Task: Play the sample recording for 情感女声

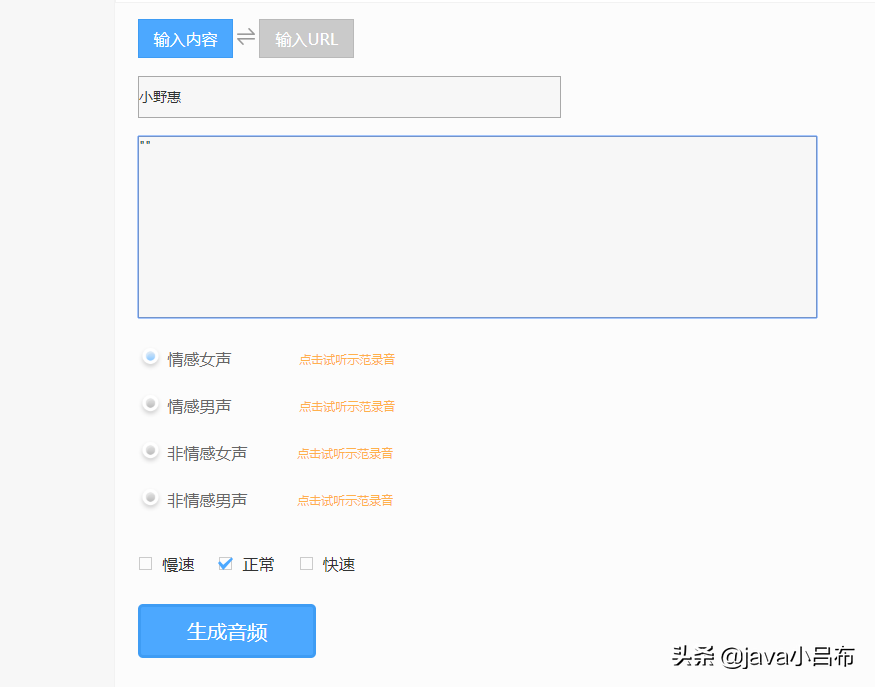Action: 347,360
